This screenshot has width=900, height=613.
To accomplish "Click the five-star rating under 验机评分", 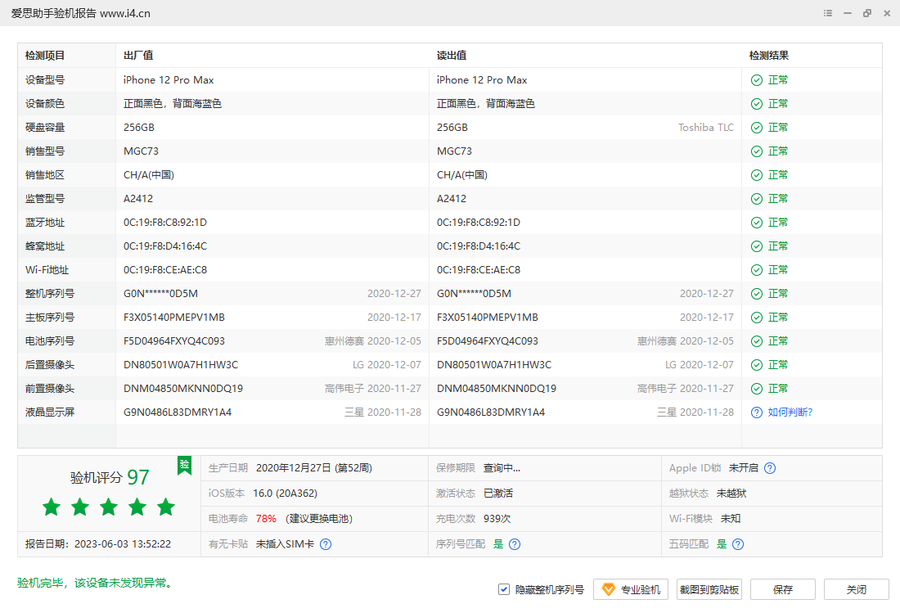I will point(109,507).
